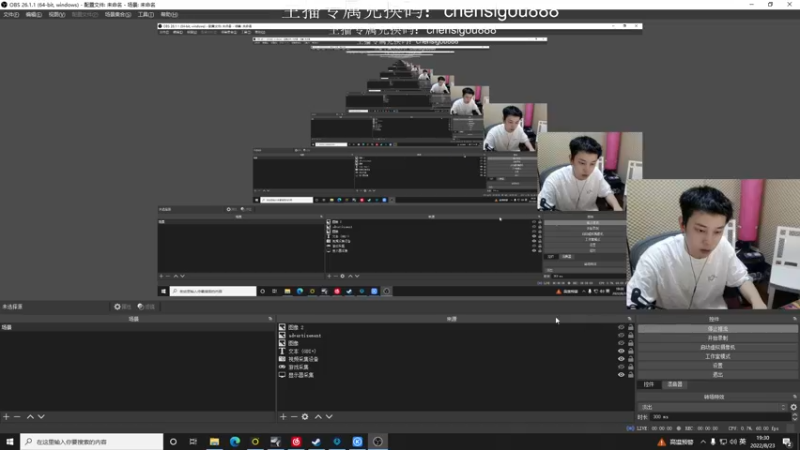This screenshot has height=450, width=800.
Task: Pop out the controls dock via header icon
Action: tap(794, 319)
